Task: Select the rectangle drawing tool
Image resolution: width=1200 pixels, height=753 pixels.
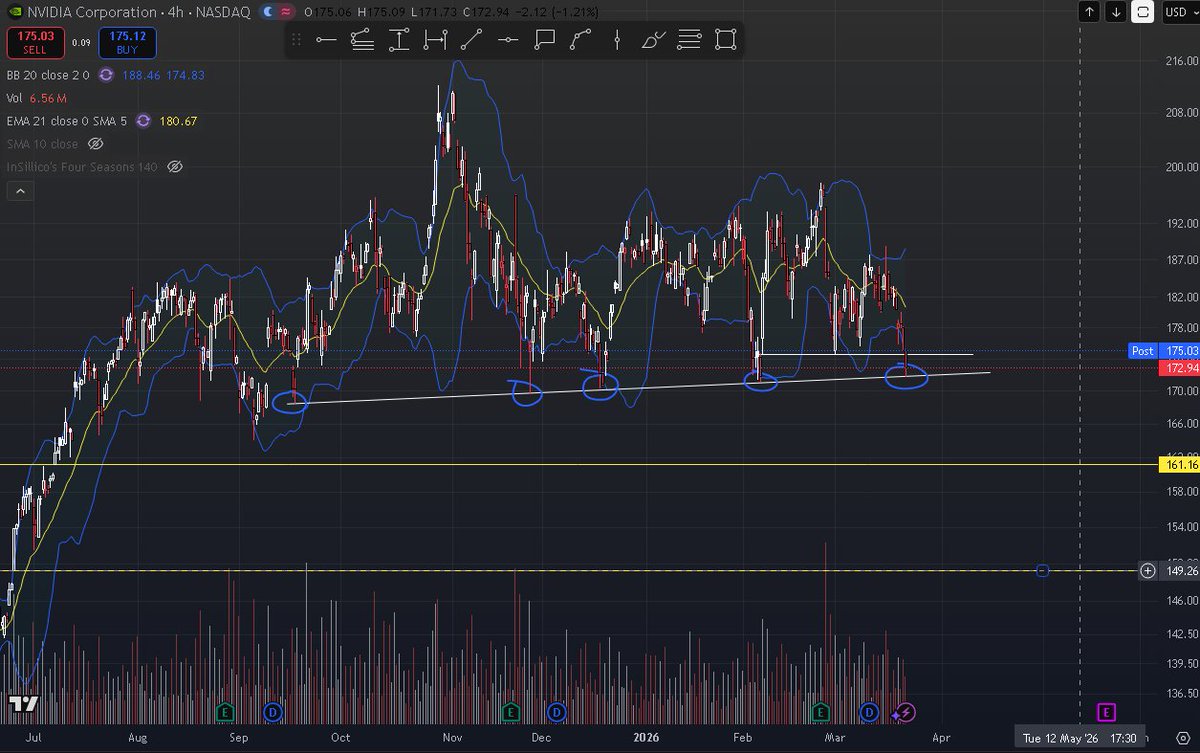Action: coord(725,40)
